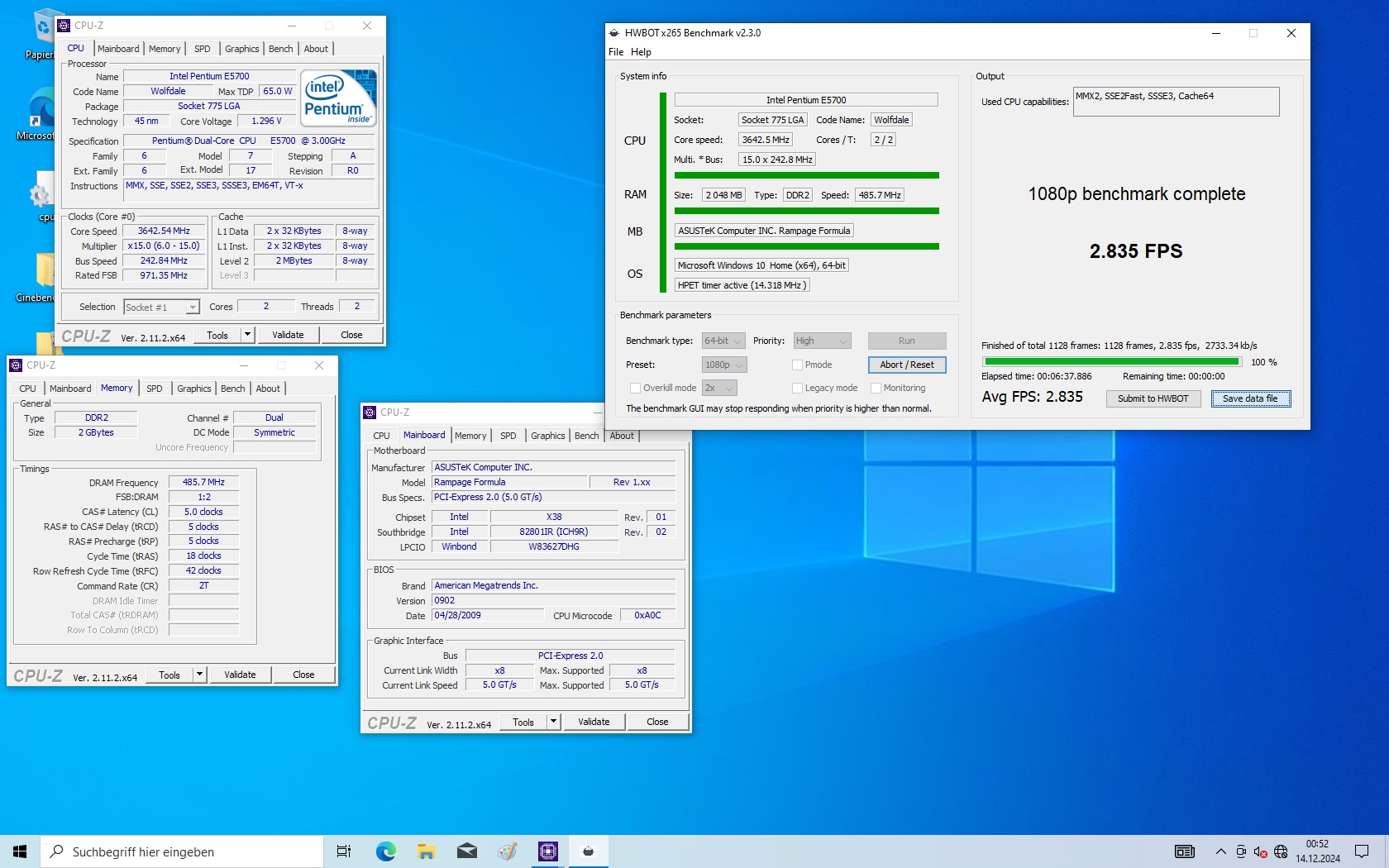Viewport: 1389px width, 868px height.
Task: Switch to CPU-Z via its taskbar icon
Action: [547, 851]
